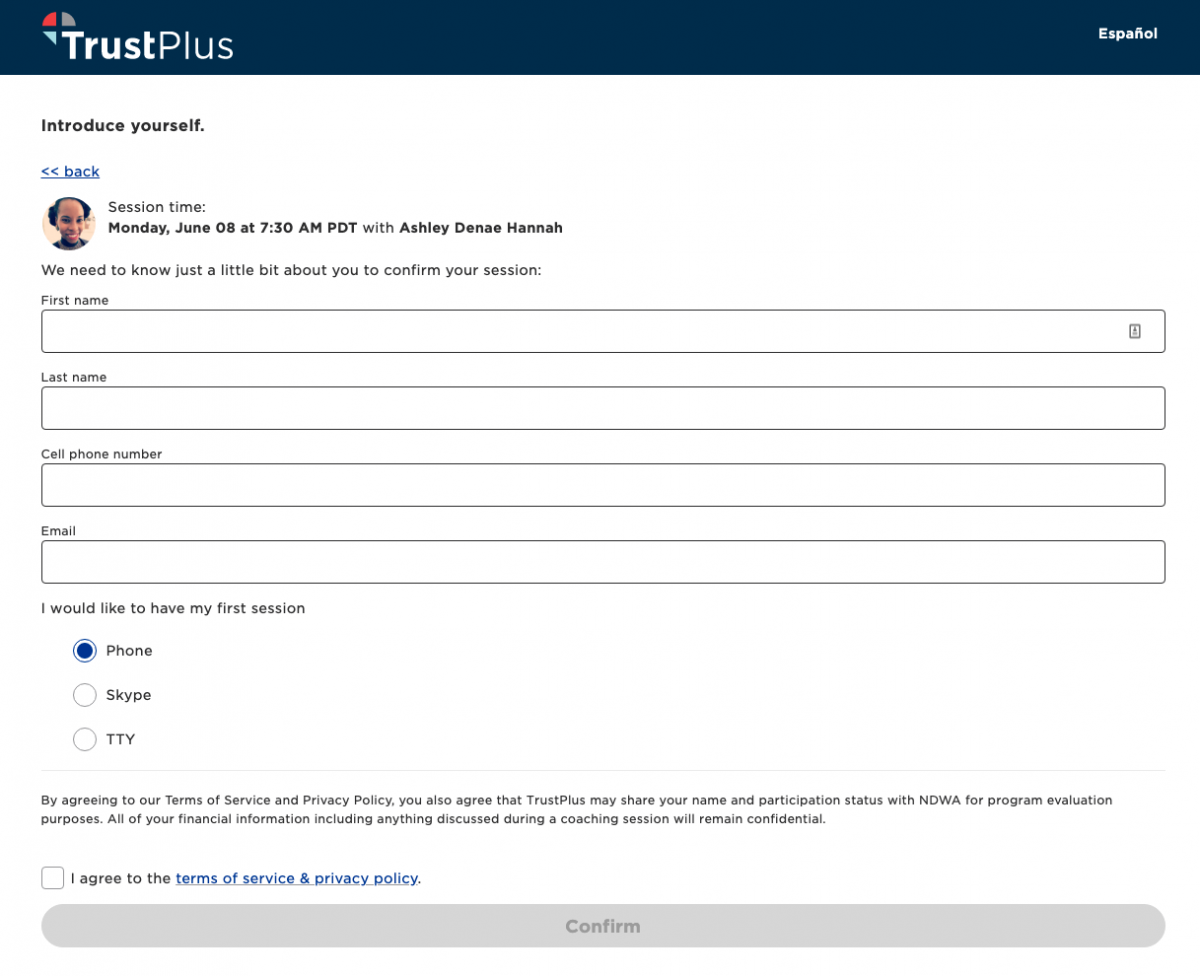The width and height of the screenshot is (1200, 976).
Task: Click the "<< back" link
Action: click(x=70, y=171)
